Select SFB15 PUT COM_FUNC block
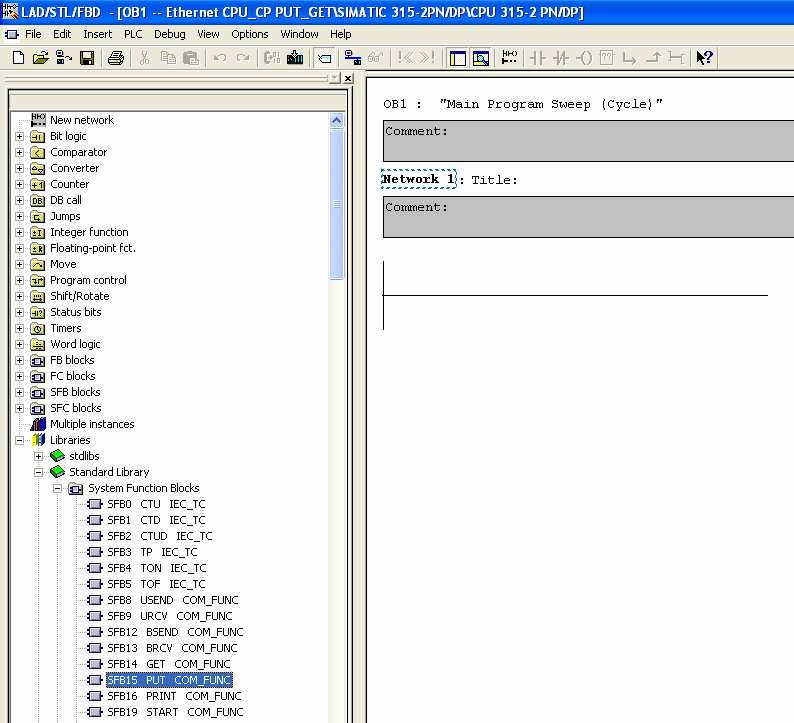 pyautogui.click(x=169, y=680)
